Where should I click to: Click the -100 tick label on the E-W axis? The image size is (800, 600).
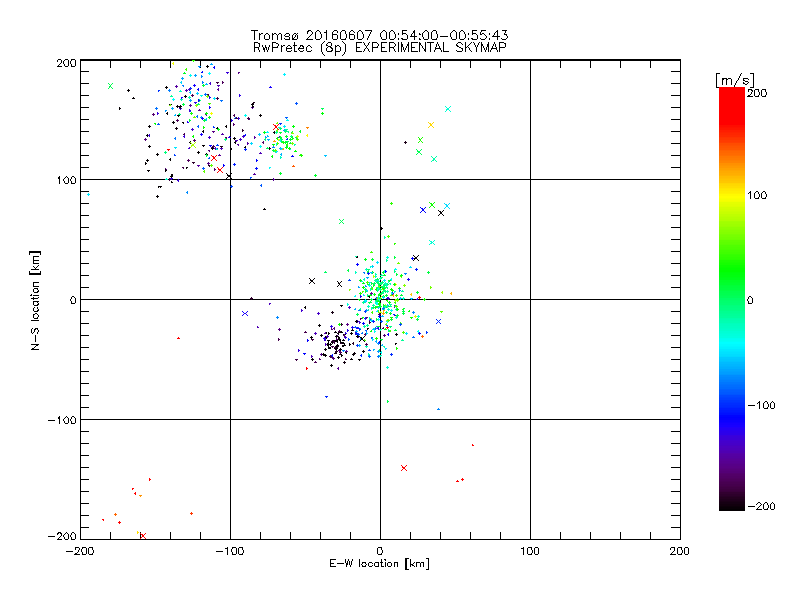230,551
